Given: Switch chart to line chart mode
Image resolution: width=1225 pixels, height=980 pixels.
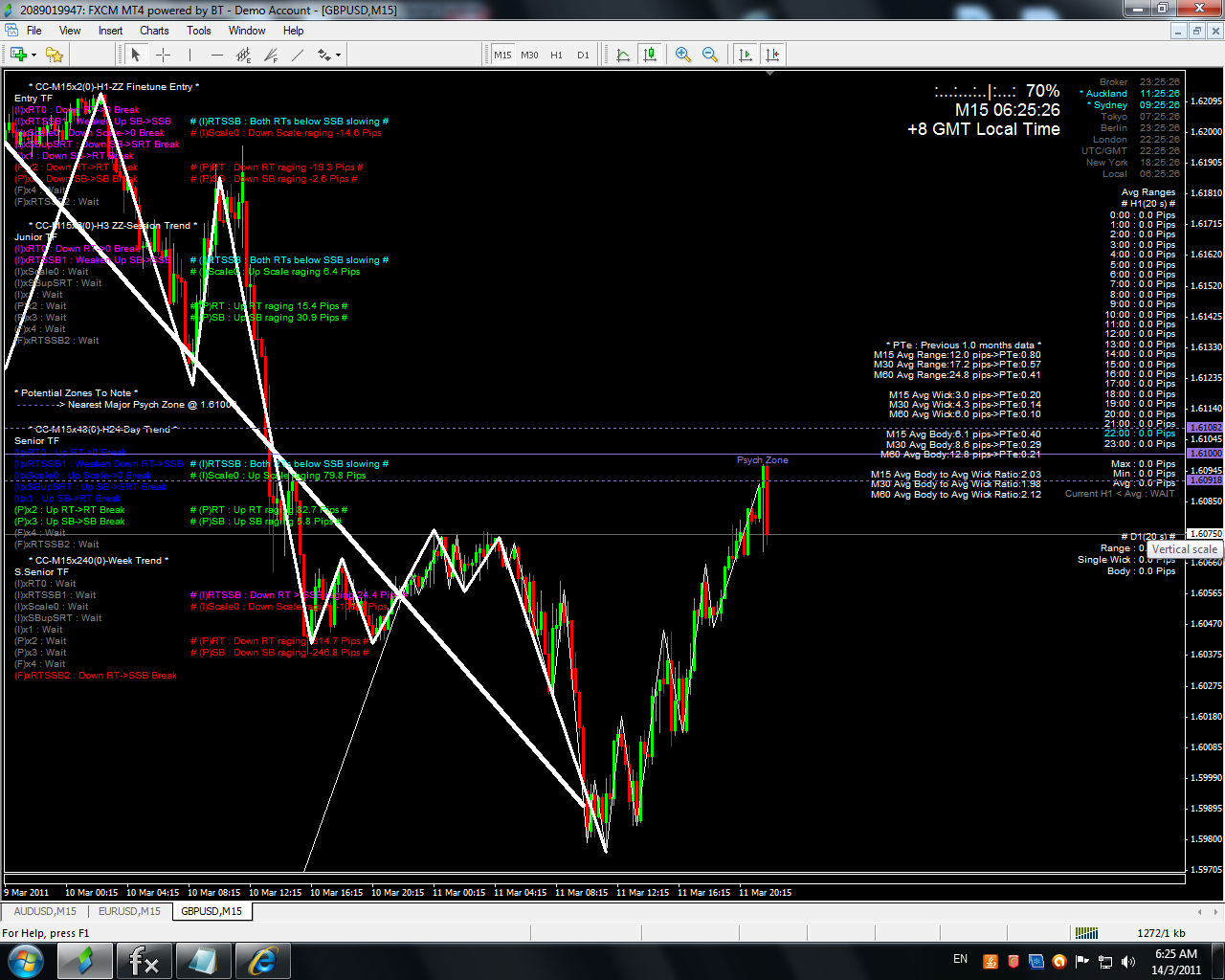Looking at the screenshot, I should [x=623, y=55].
